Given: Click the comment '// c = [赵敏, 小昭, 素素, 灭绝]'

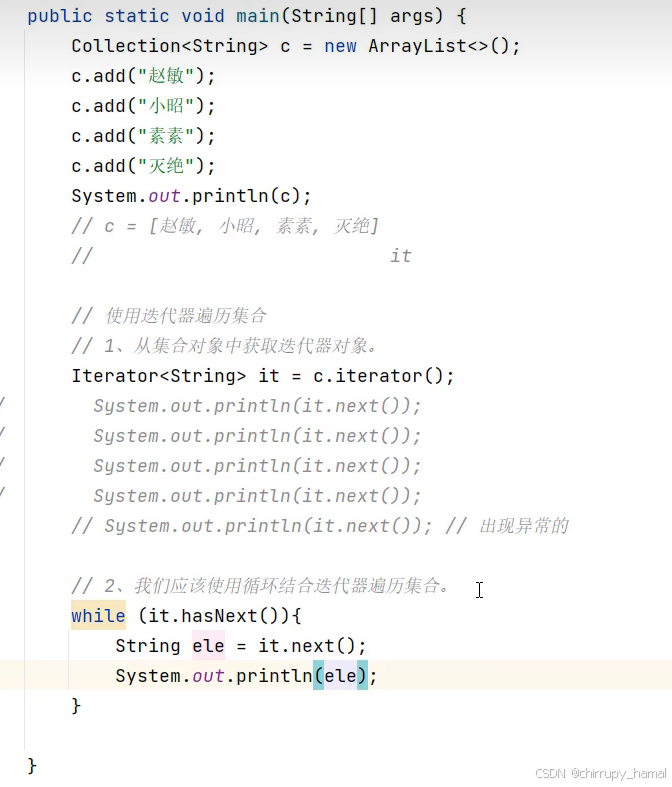Looking at the screenshot, I should (x=225, y=226).
